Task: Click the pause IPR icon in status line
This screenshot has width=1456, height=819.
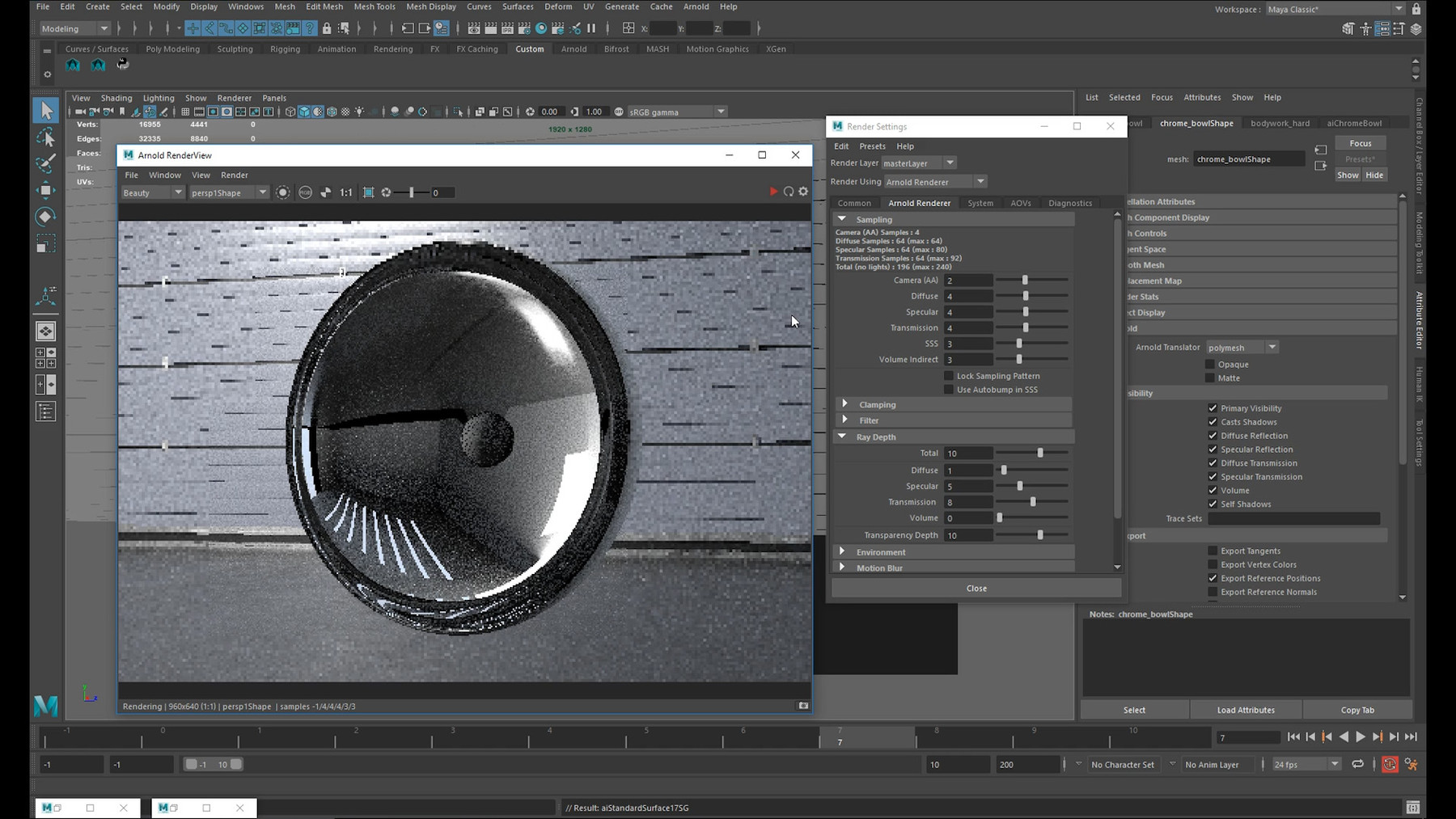Action: pos(591,28)
